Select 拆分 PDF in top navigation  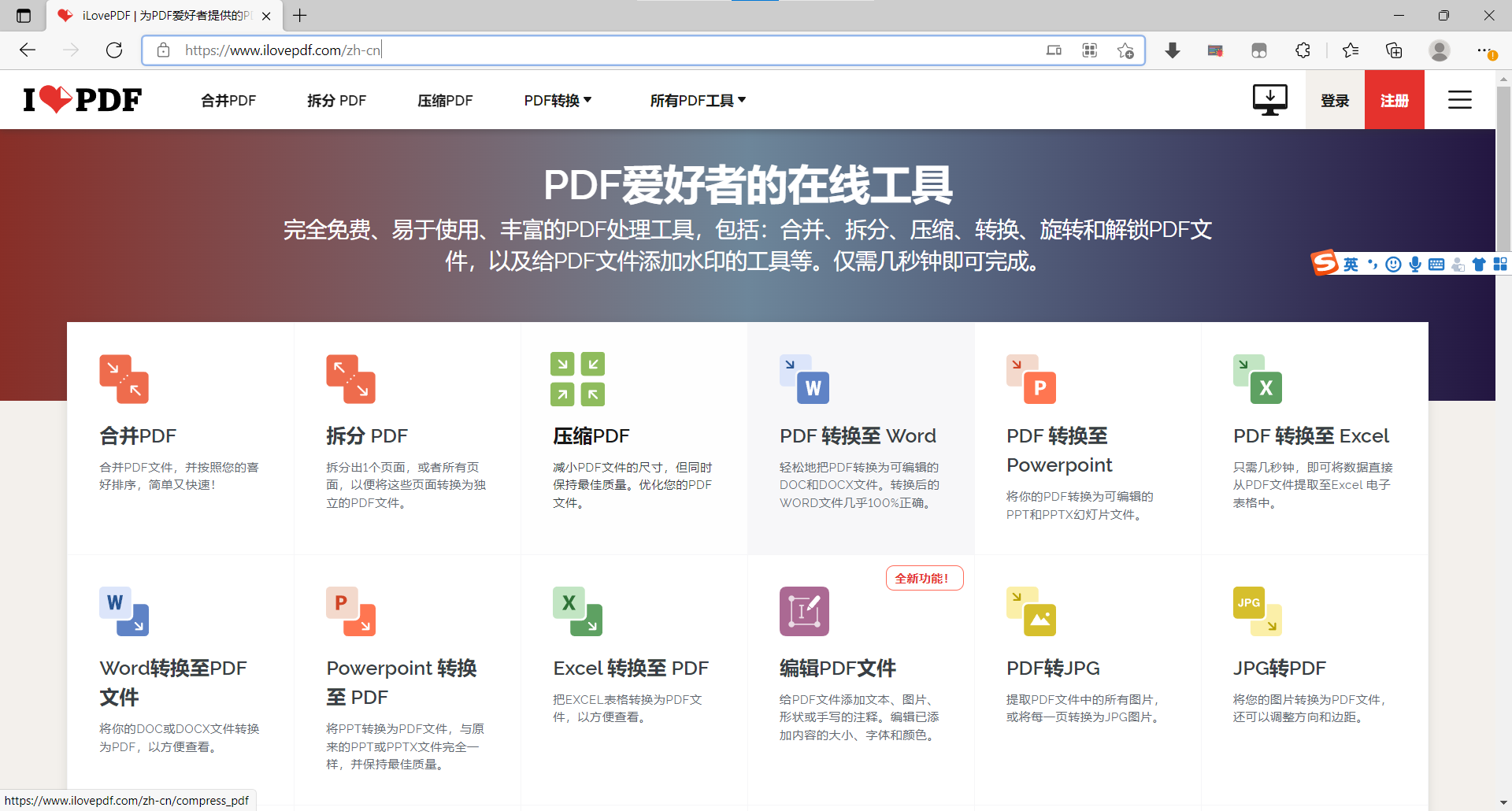(x=336, y=100)
